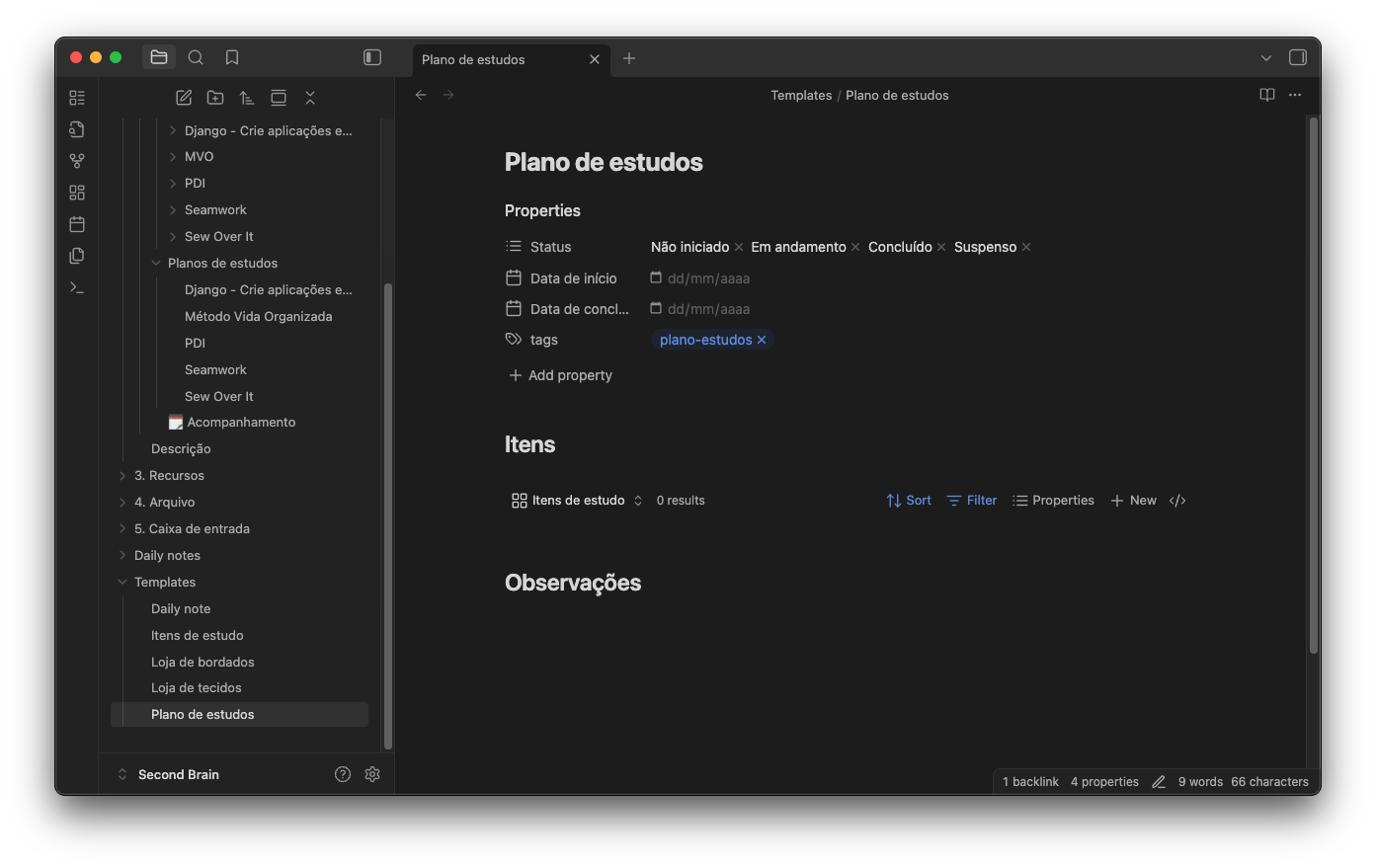Toggle the left sidebar
1376x868 pixels.
(372, 57)
